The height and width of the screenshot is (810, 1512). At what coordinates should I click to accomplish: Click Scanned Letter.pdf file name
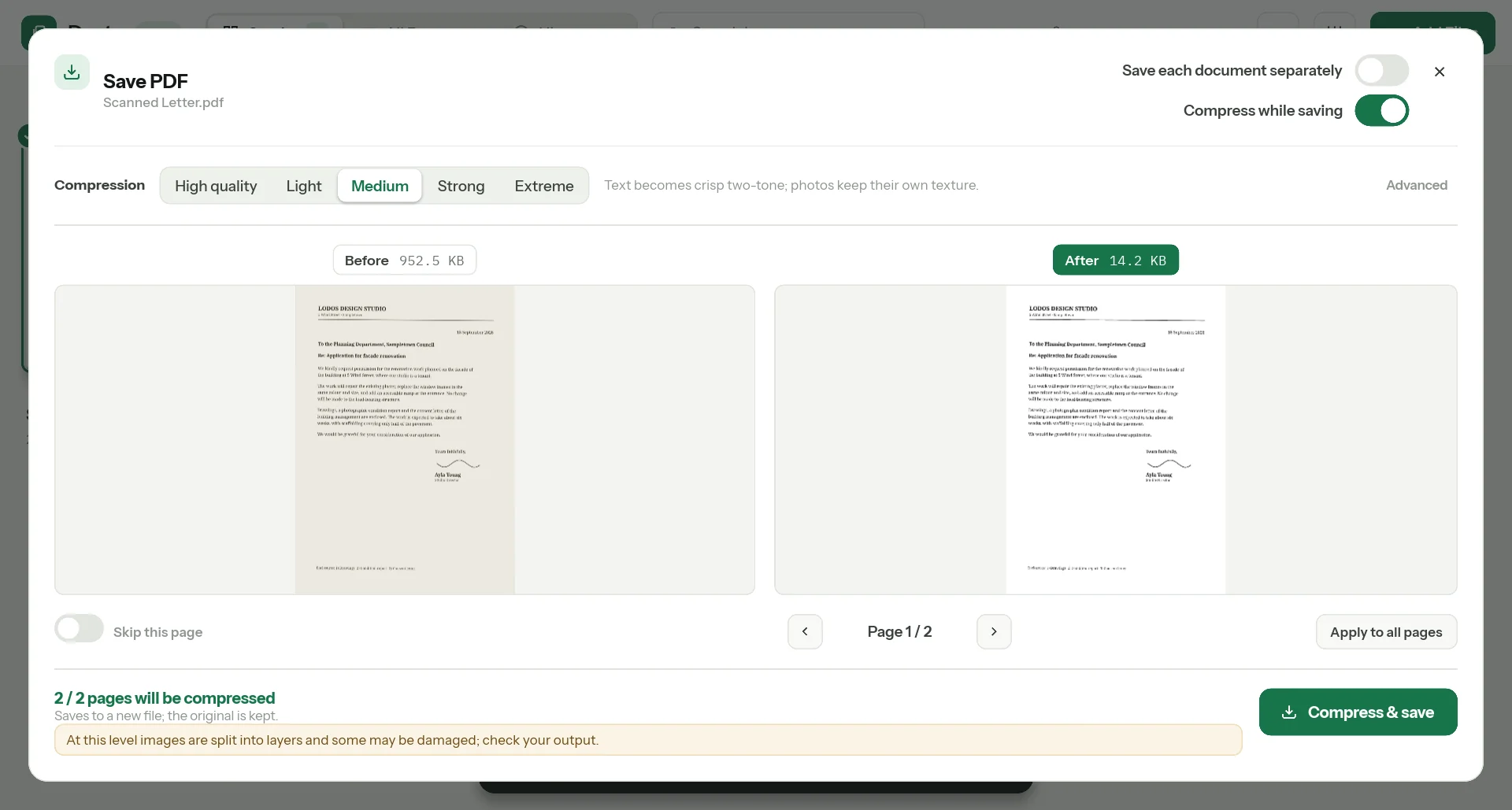coord(163,102)
